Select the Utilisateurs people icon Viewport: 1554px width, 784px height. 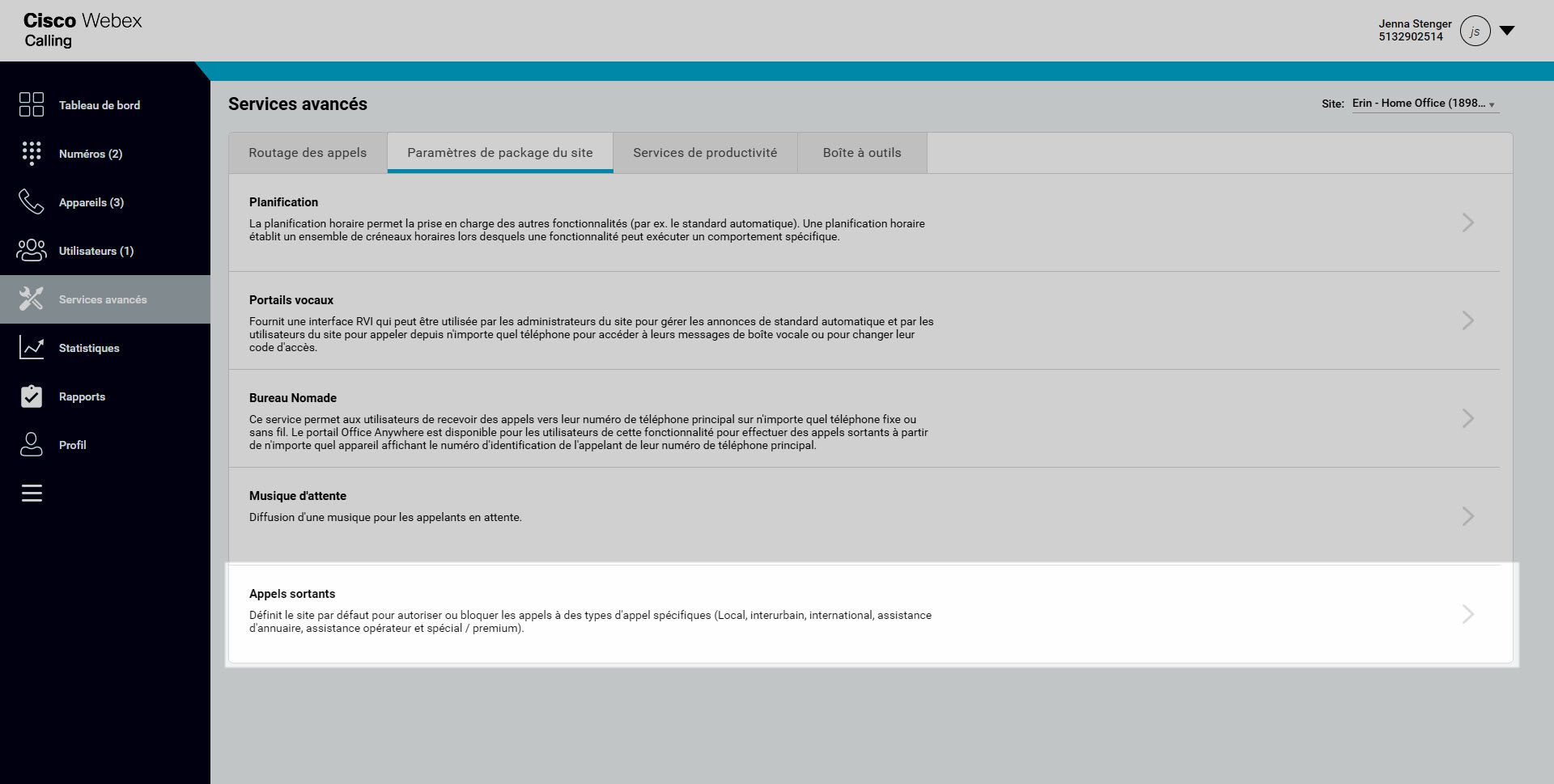(32, 250)
